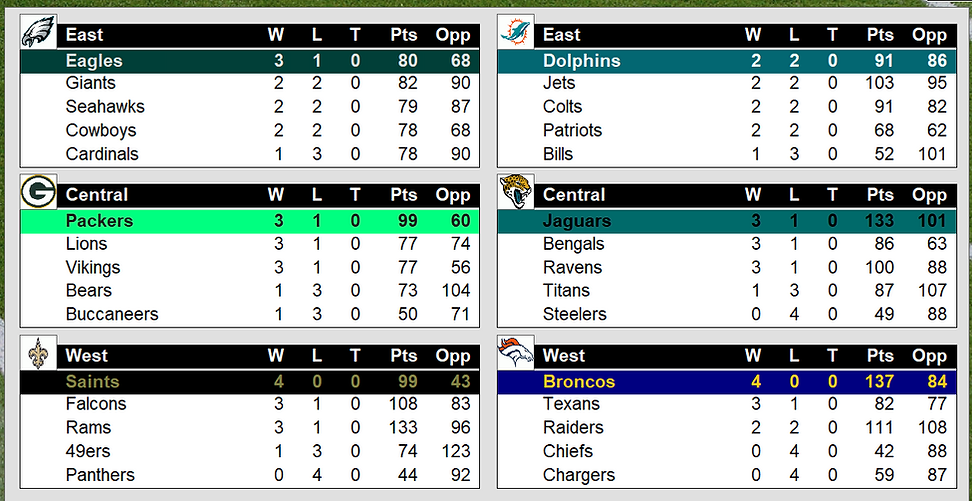Image resolution: width=972 pixels, height=501 pixels.
Task: Select the Buccaneers team name
Action: point(112,314)
